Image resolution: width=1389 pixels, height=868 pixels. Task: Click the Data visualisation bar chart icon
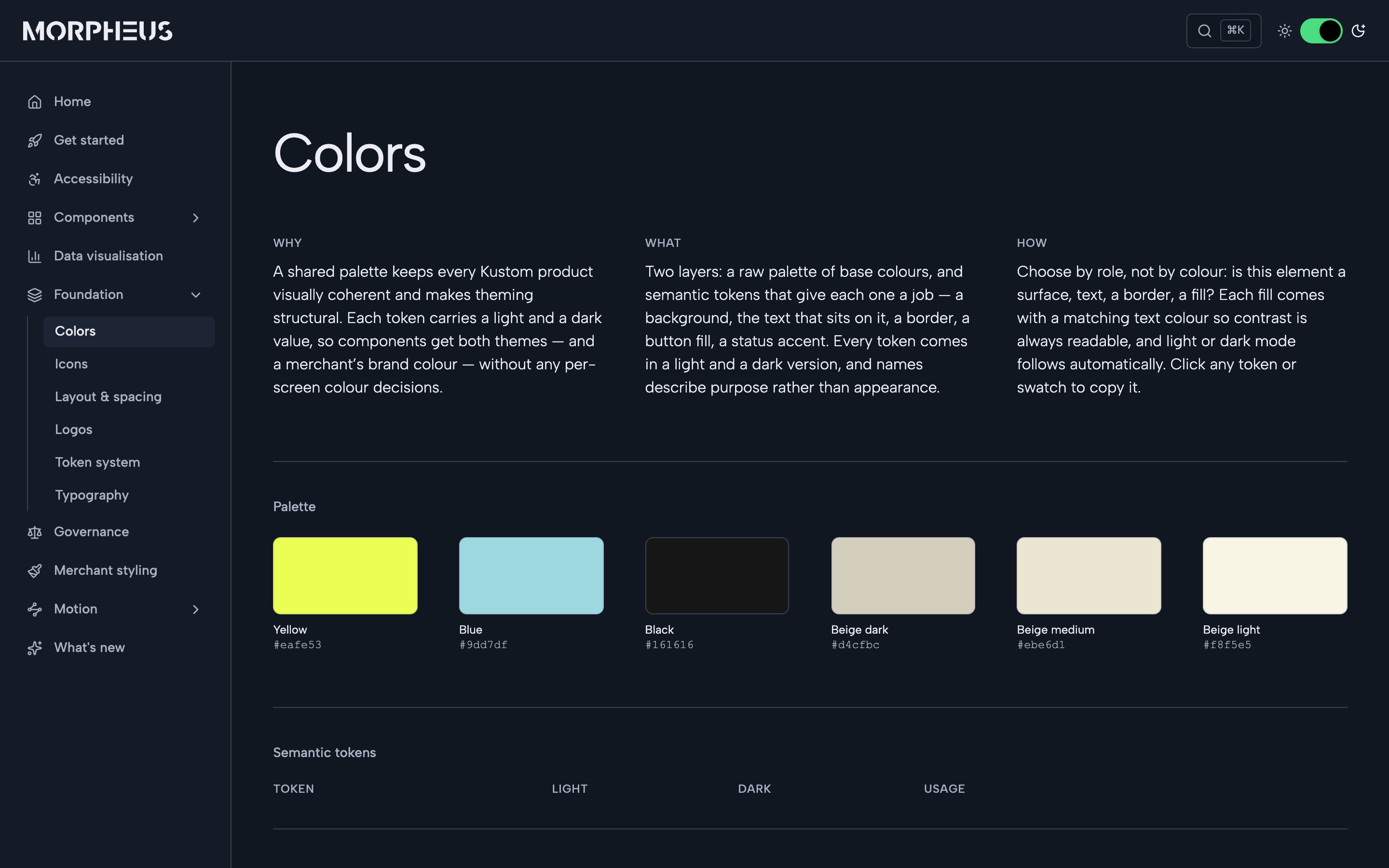click(34, 256)
